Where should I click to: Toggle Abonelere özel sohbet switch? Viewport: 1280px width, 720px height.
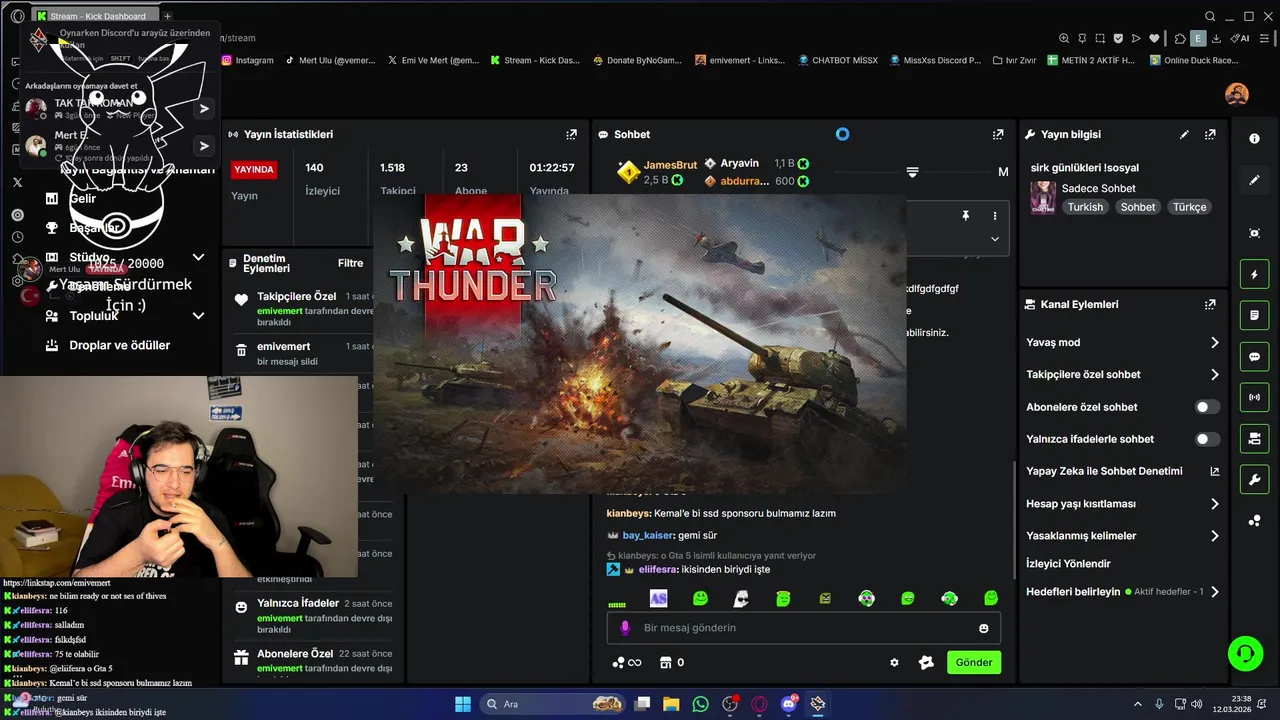click(1208, 407)
